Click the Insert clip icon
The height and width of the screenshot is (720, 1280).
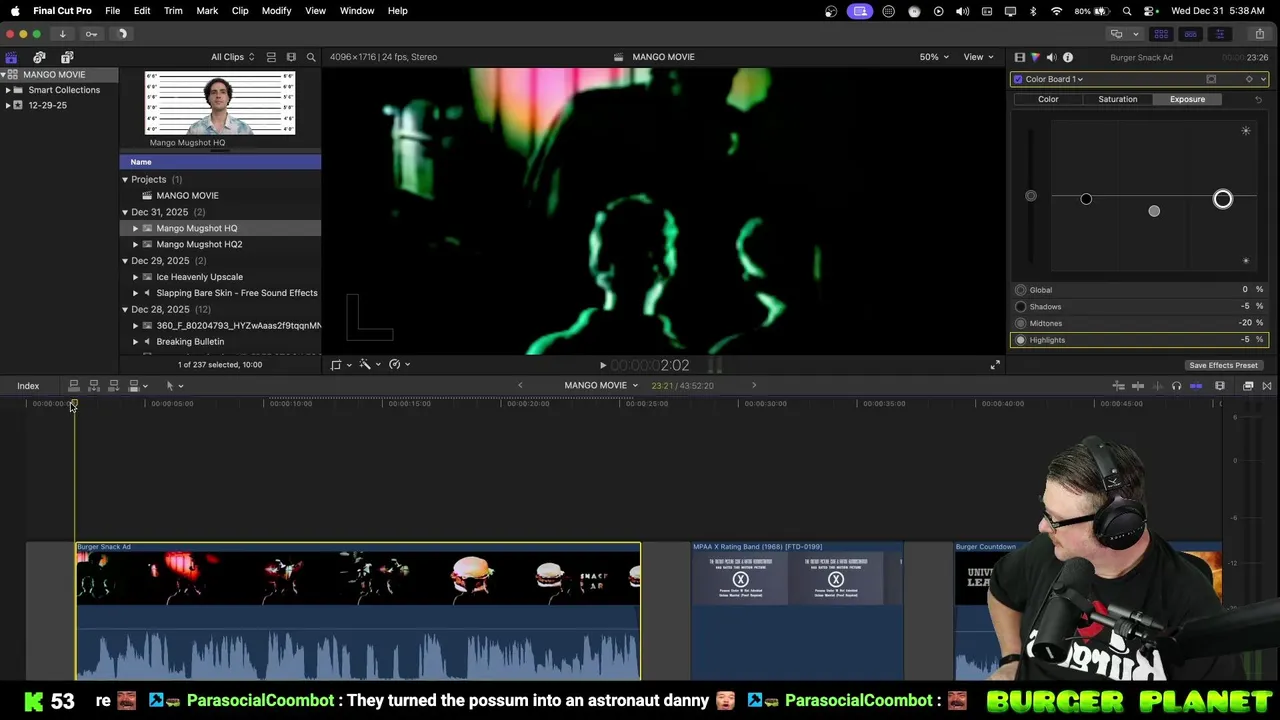click(93, 386)
